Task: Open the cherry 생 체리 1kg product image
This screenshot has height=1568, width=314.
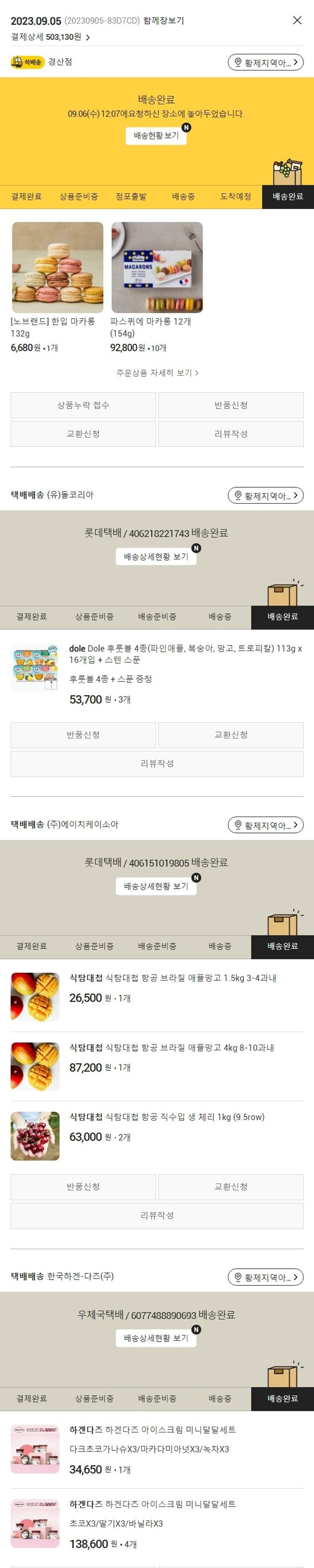Action: 35,1136
